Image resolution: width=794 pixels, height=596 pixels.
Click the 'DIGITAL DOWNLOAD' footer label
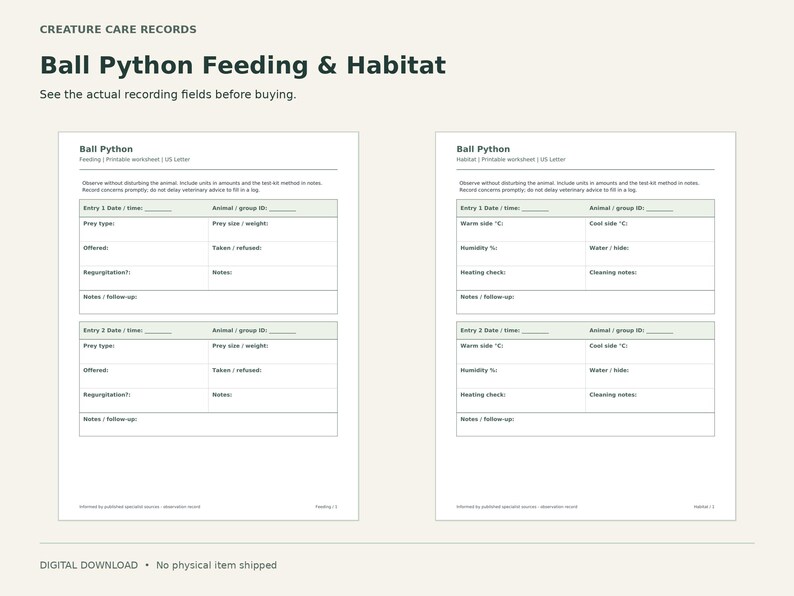coord(89,565)
